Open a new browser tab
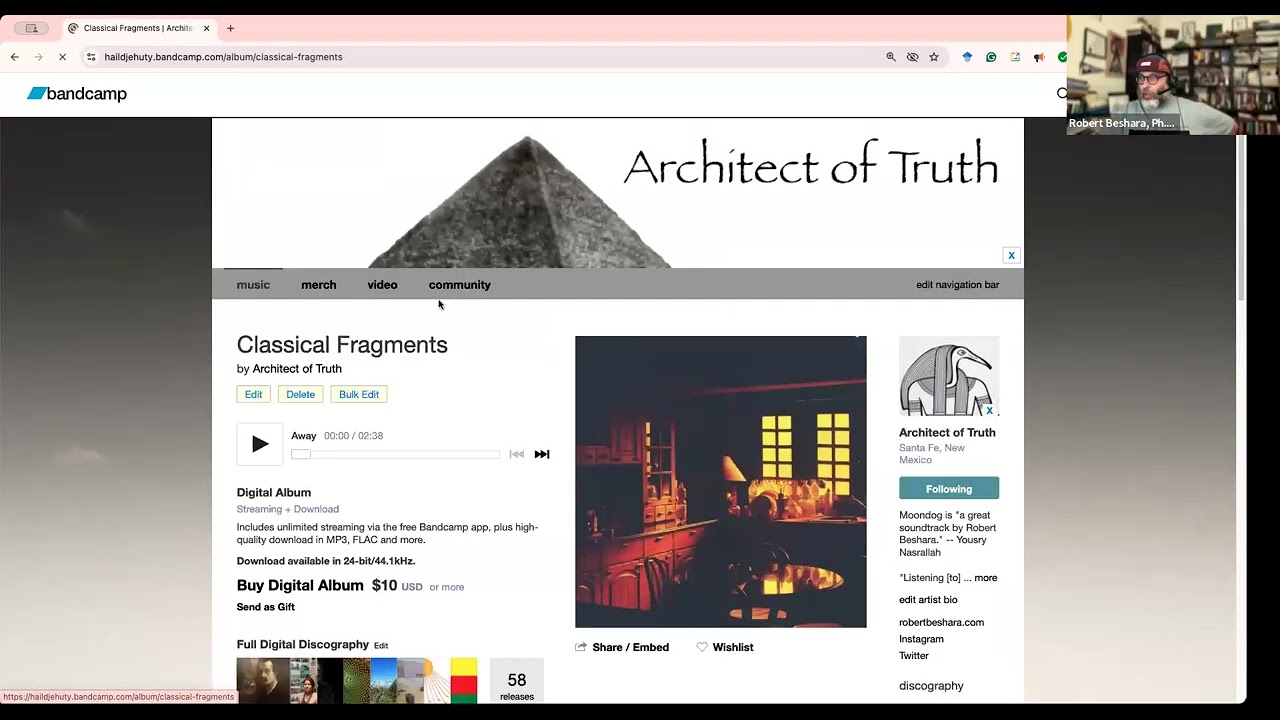 point(230,28)
